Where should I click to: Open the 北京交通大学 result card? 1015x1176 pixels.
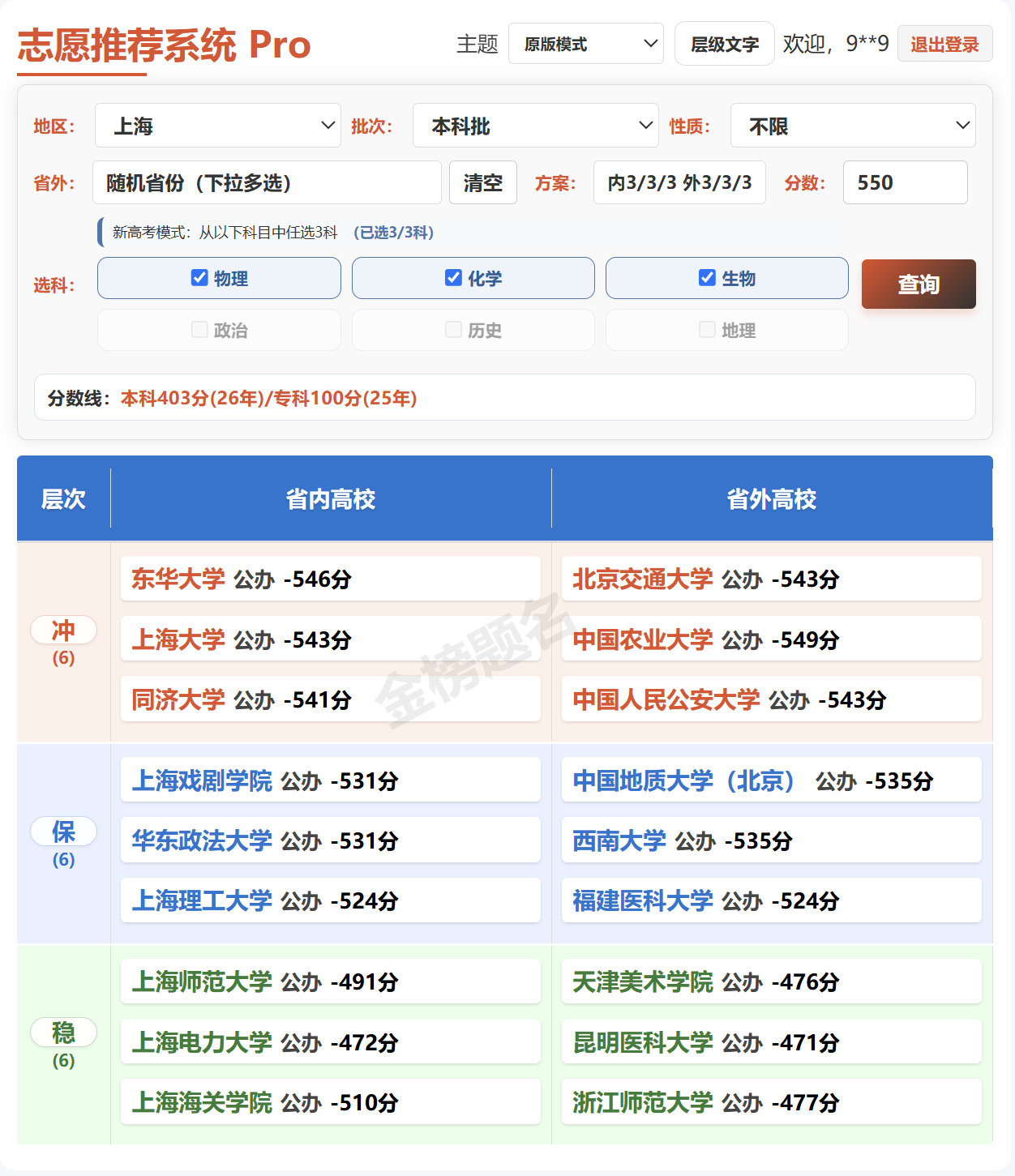(x=772, y=579)
